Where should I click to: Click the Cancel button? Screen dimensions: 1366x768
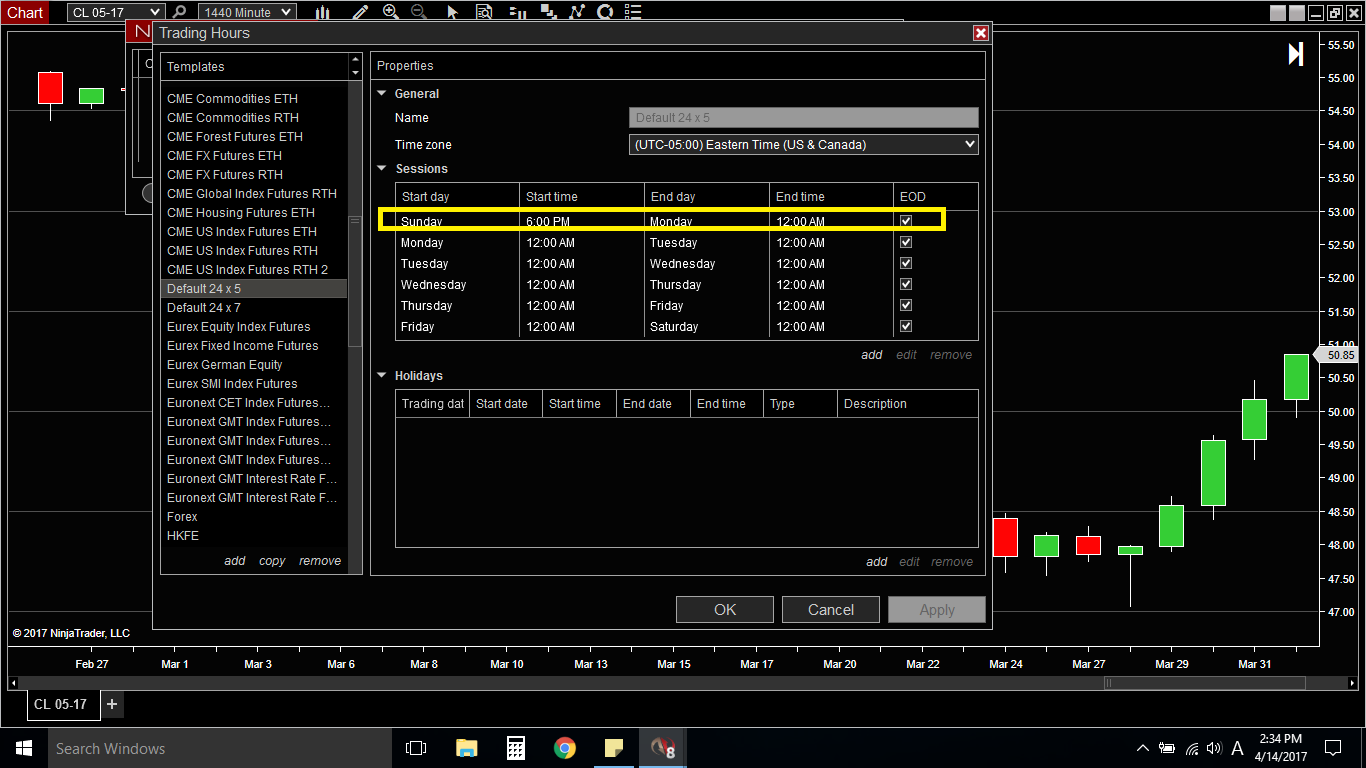[831, 610]
